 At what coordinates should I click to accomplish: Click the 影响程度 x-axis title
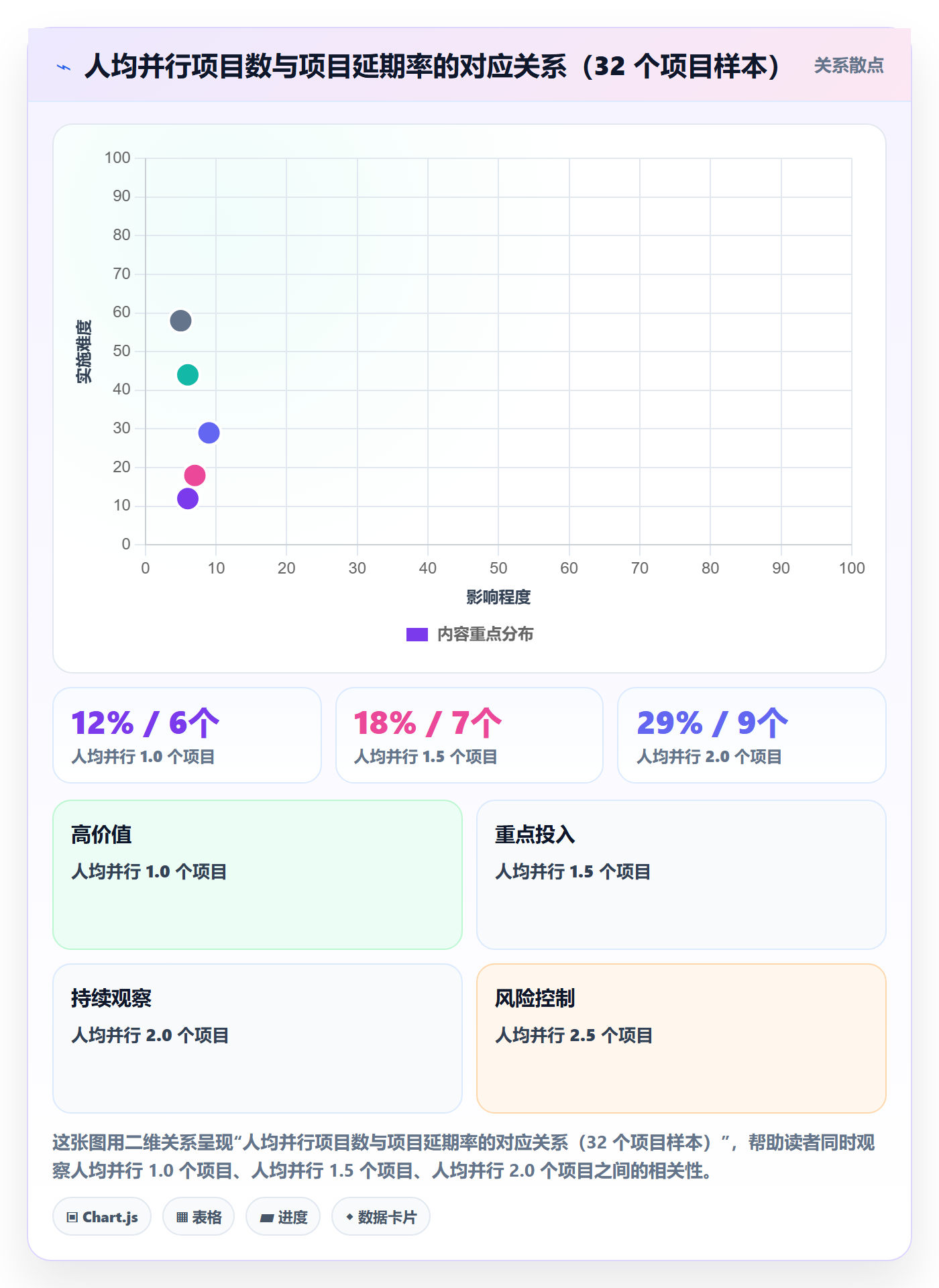[x=498, y=597]
